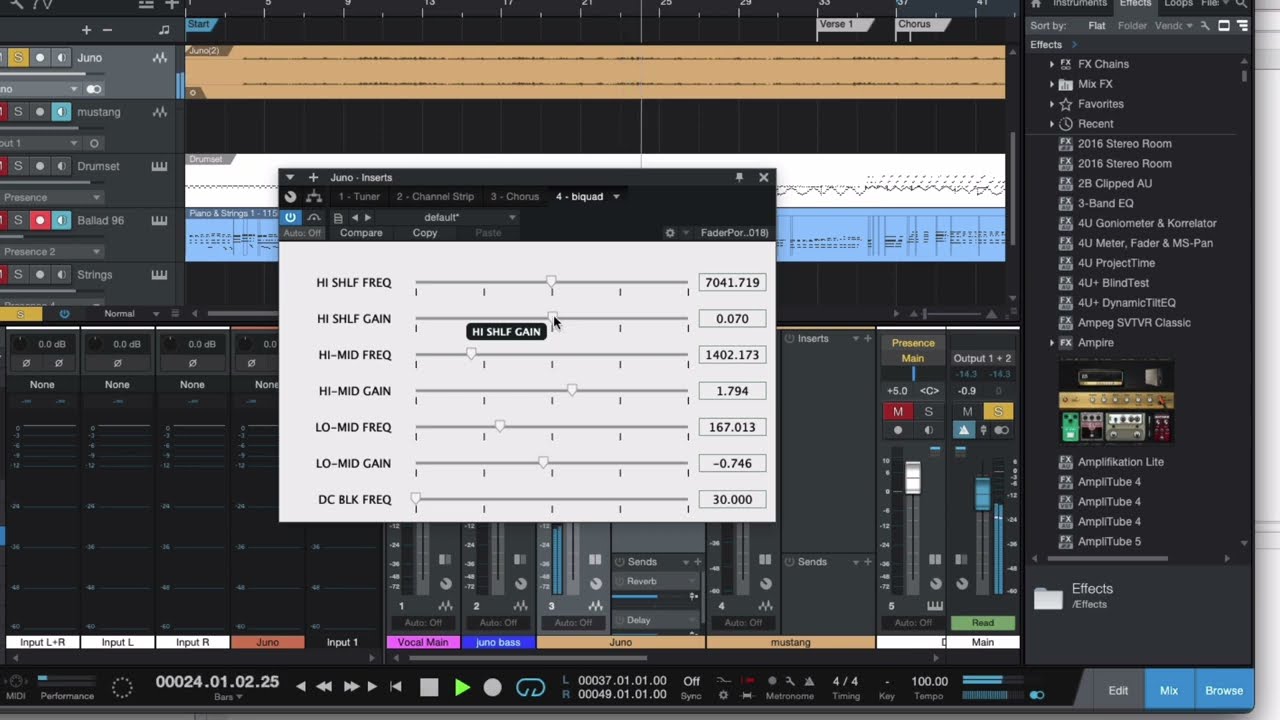The image size is (1280, 720).
Task: Pin the Juno Inserts window
Action: (739, 177)
